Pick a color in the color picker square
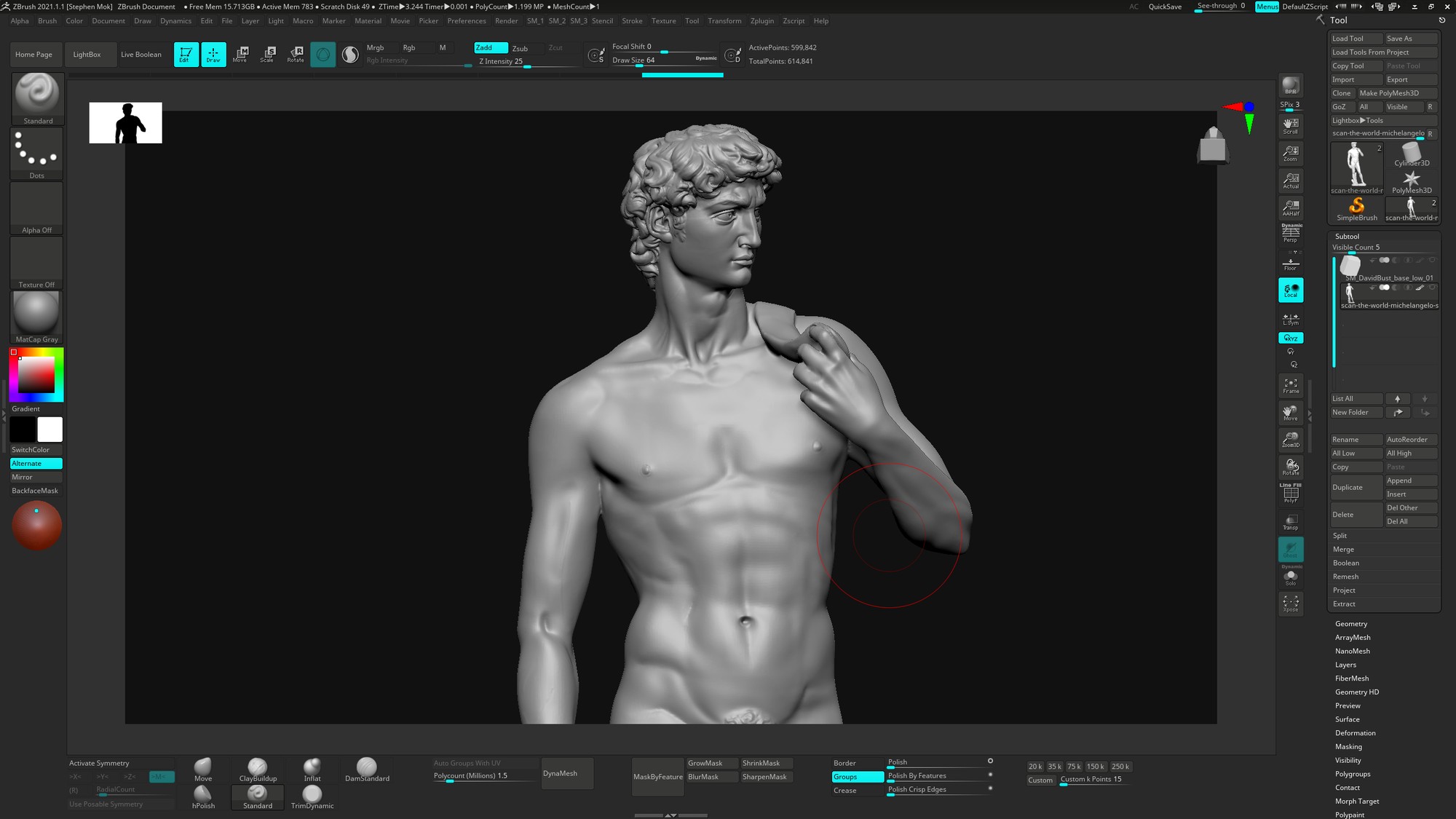The width and height of the screenshot is (1456, 819). pyautogui.click(x=36, y=374)
